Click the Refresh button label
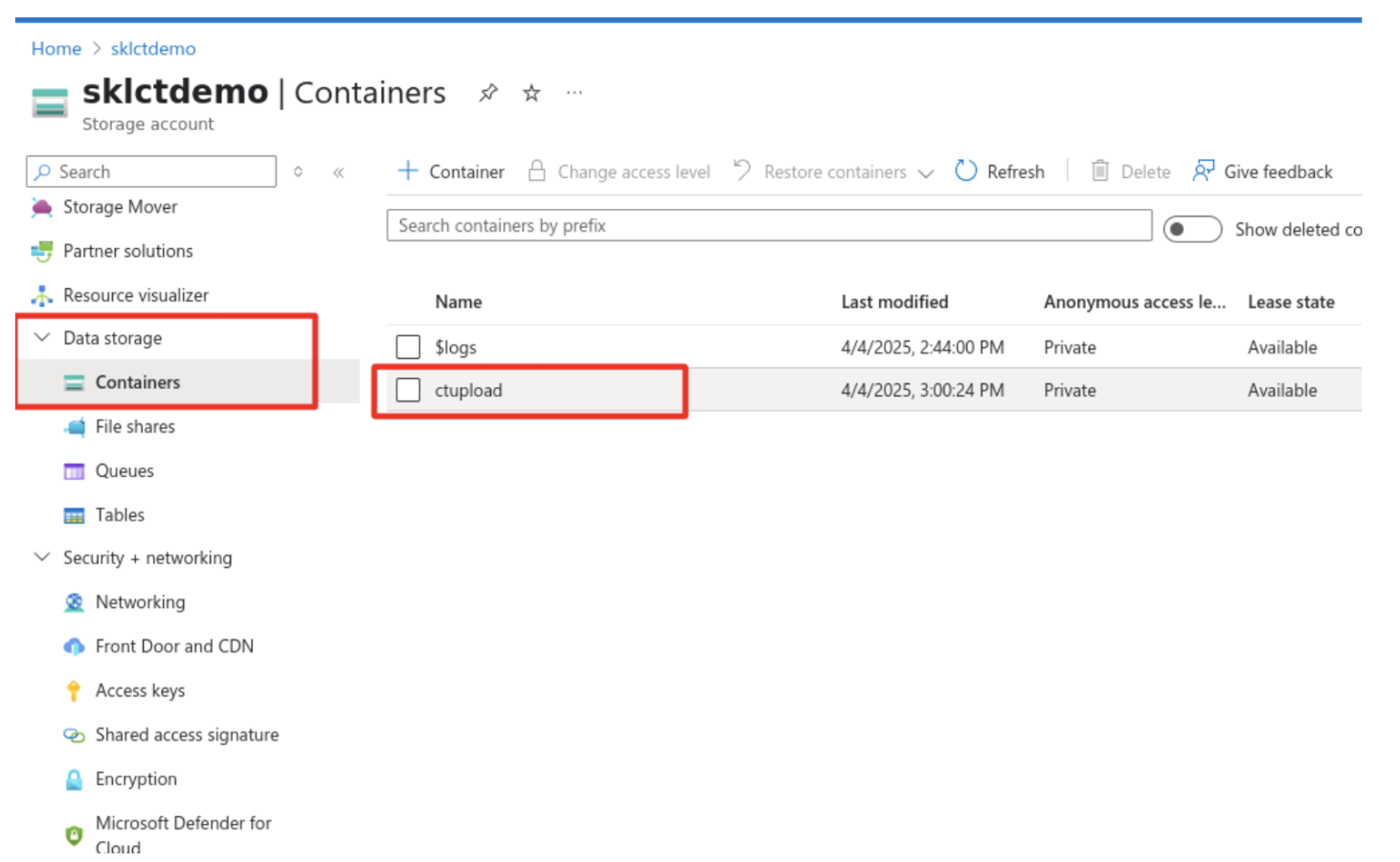The width and height of the screenshot is (1400, 862). pyautogui.click(x=1016, y=171)
